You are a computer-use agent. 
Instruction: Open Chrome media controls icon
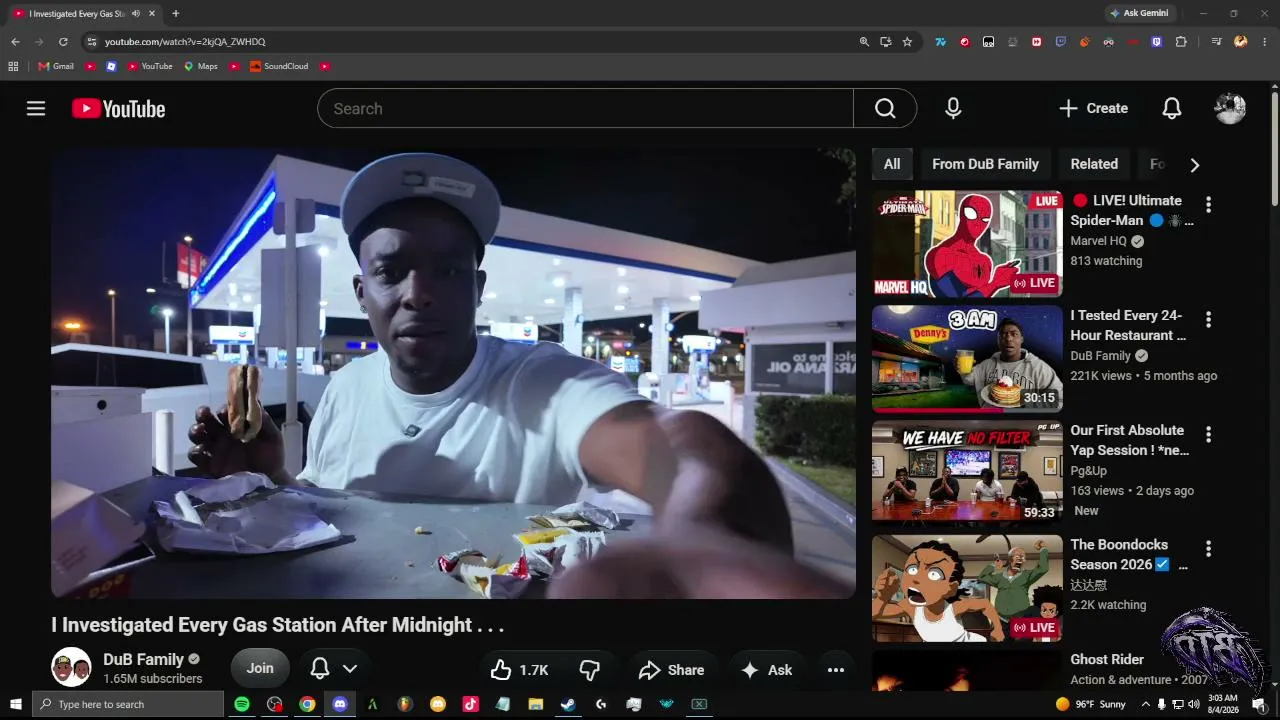pyautogui.click(x=1216, y=42)
